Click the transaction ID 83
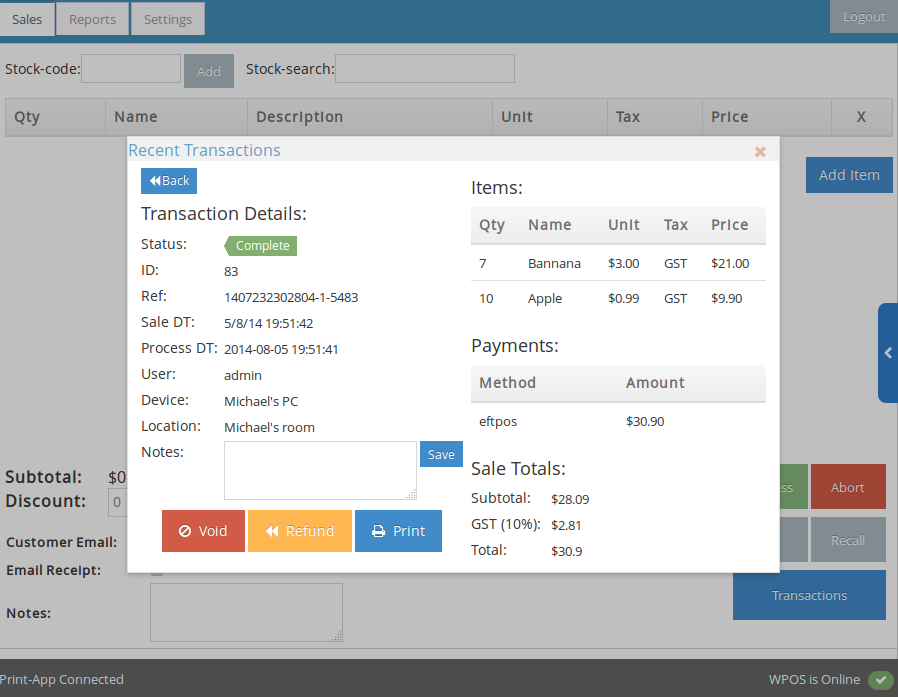Viewport: 898px width, 697px height. coord(231,271)
